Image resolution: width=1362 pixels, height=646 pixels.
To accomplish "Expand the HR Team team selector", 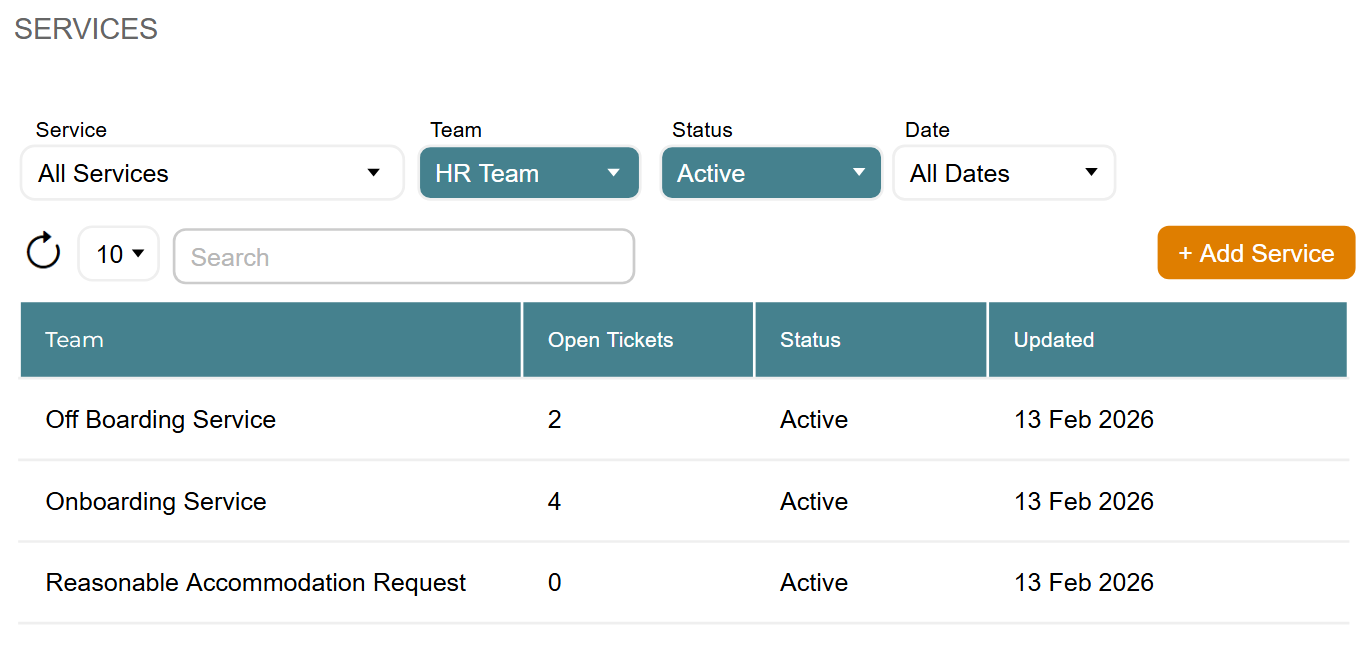I will point(529,172).
